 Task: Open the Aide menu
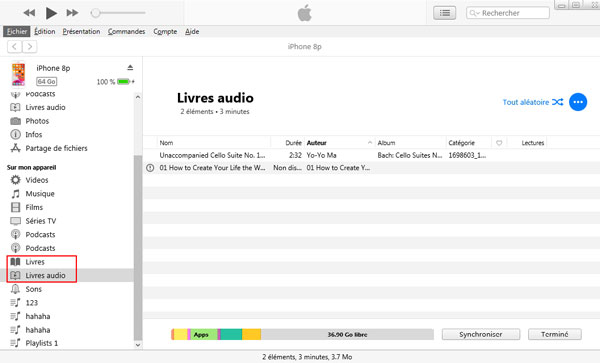192,31
